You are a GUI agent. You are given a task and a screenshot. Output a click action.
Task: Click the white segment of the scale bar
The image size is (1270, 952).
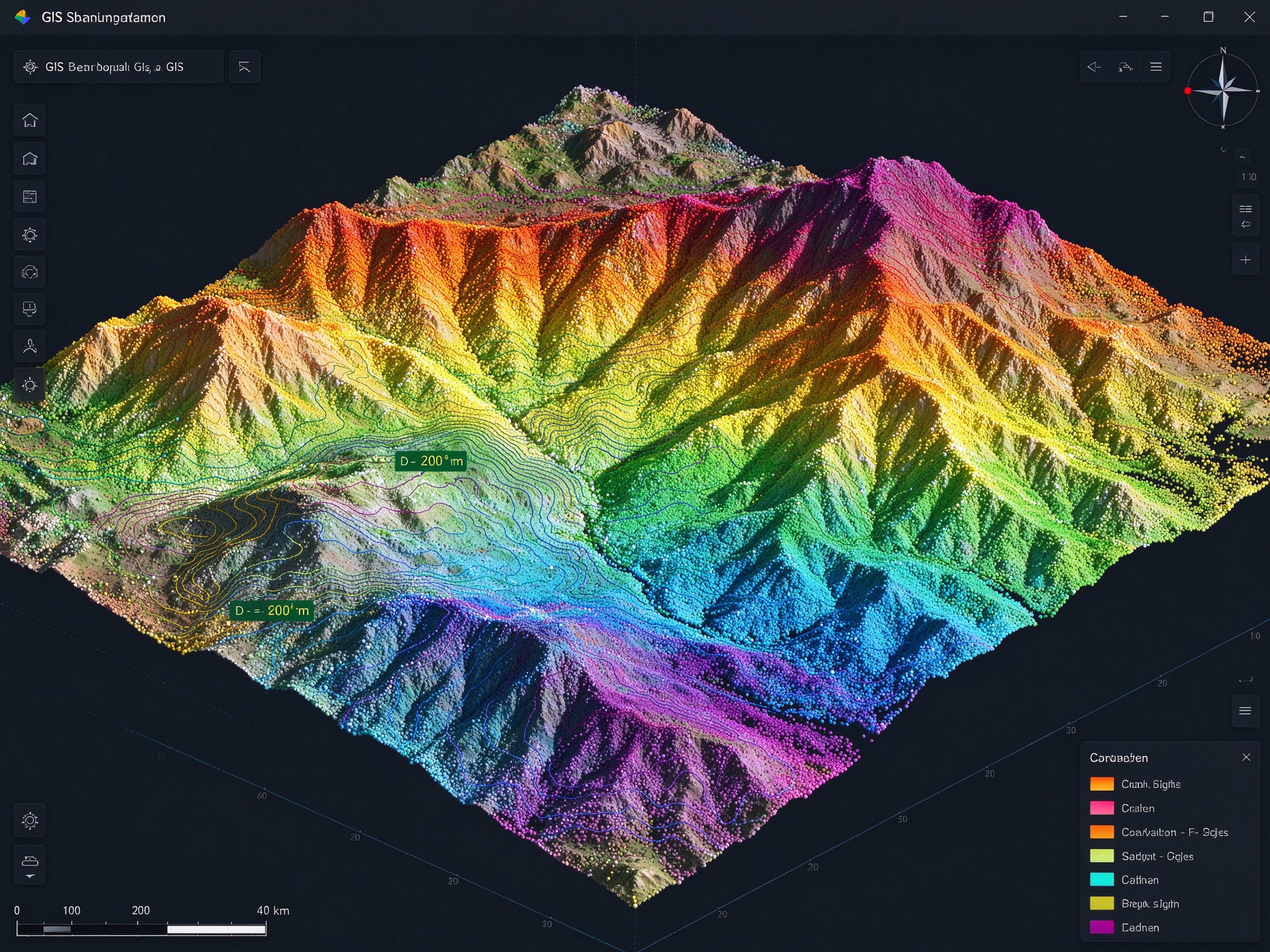point(217,929)
